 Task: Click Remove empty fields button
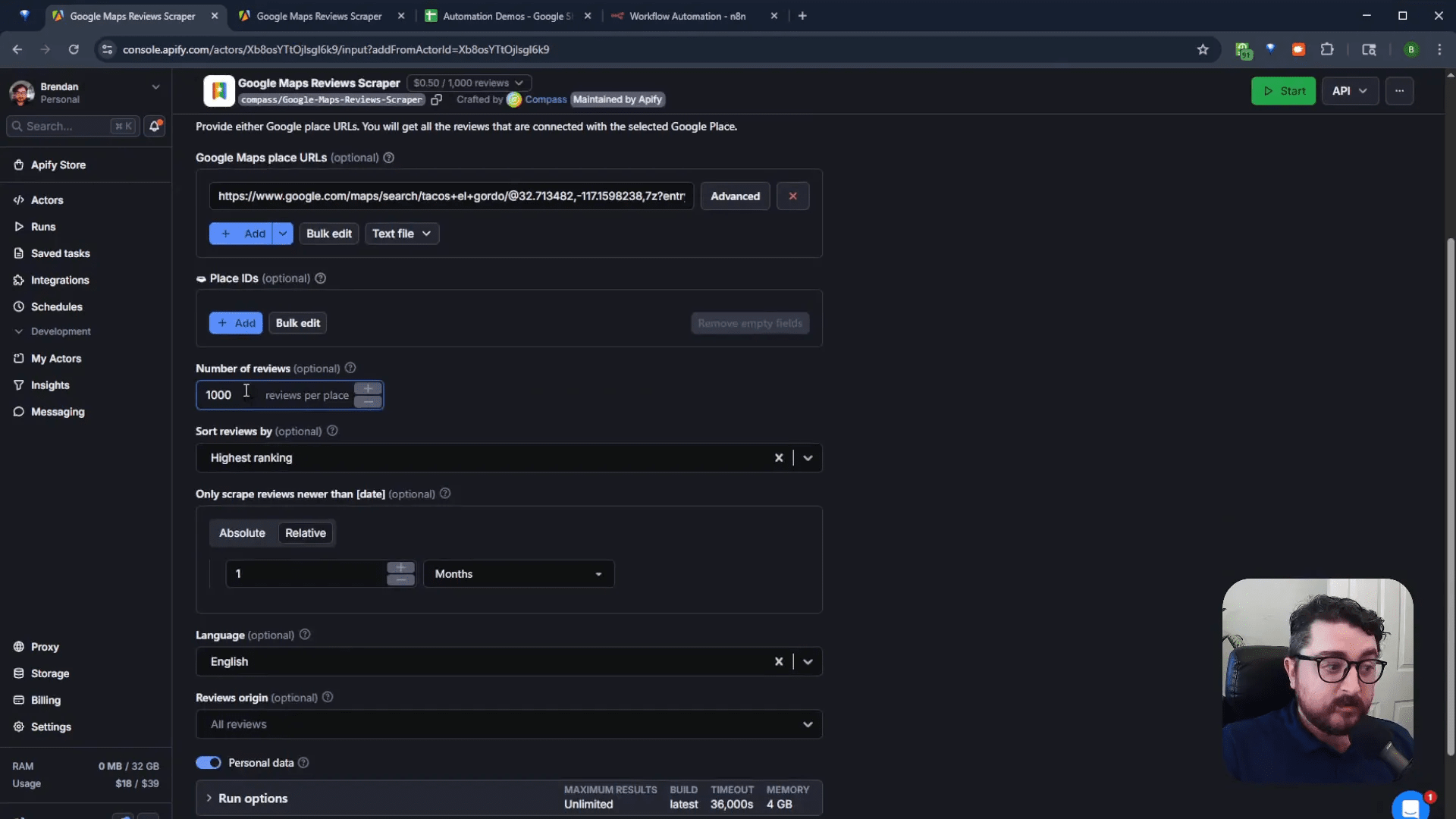point(750,323)
